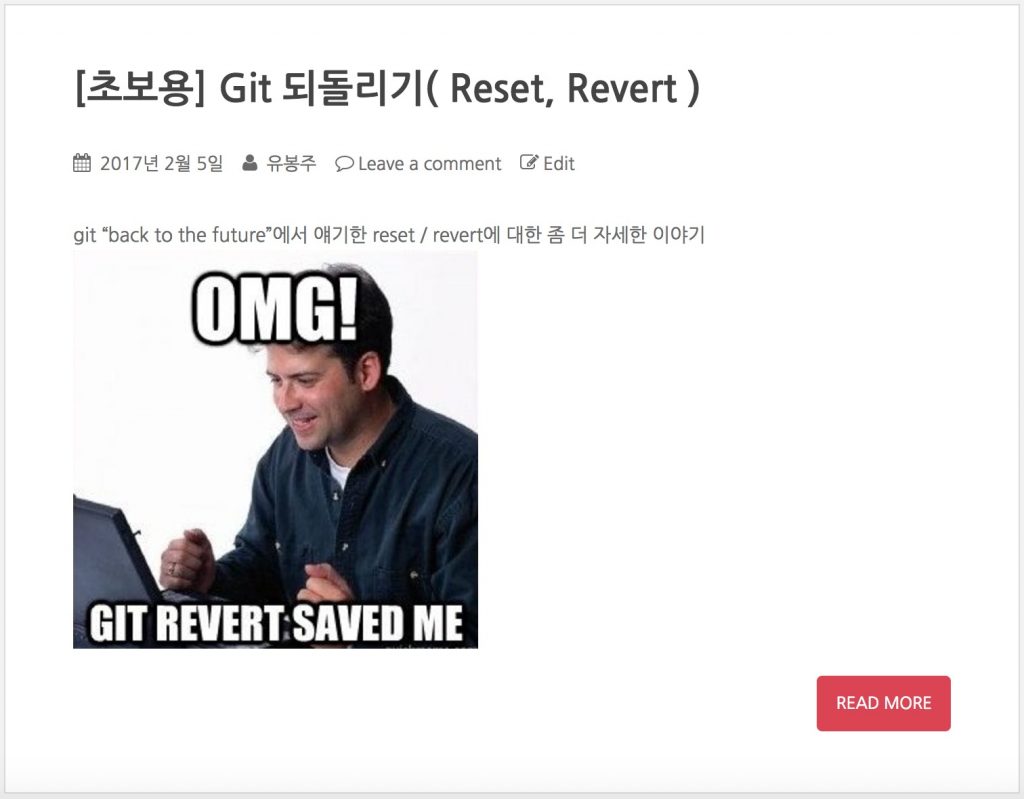Select the Edit post link
The width and height of the screenshot is (1024, 799).
pos(558,163)
